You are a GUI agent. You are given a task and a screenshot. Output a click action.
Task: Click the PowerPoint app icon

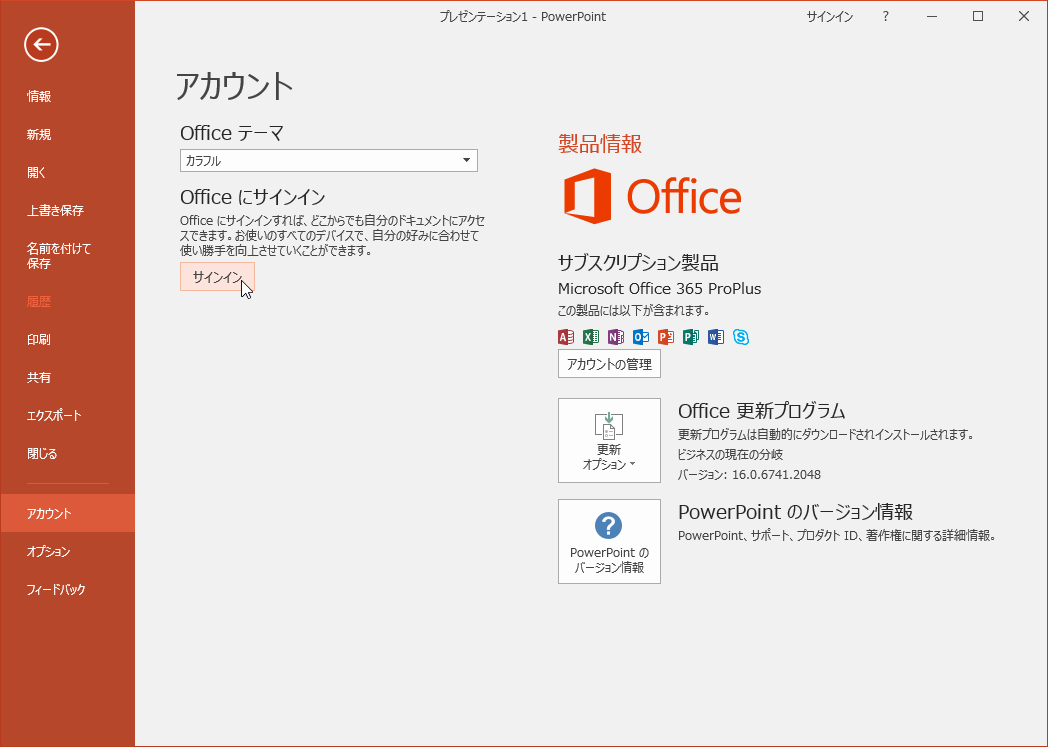point(666,337)
